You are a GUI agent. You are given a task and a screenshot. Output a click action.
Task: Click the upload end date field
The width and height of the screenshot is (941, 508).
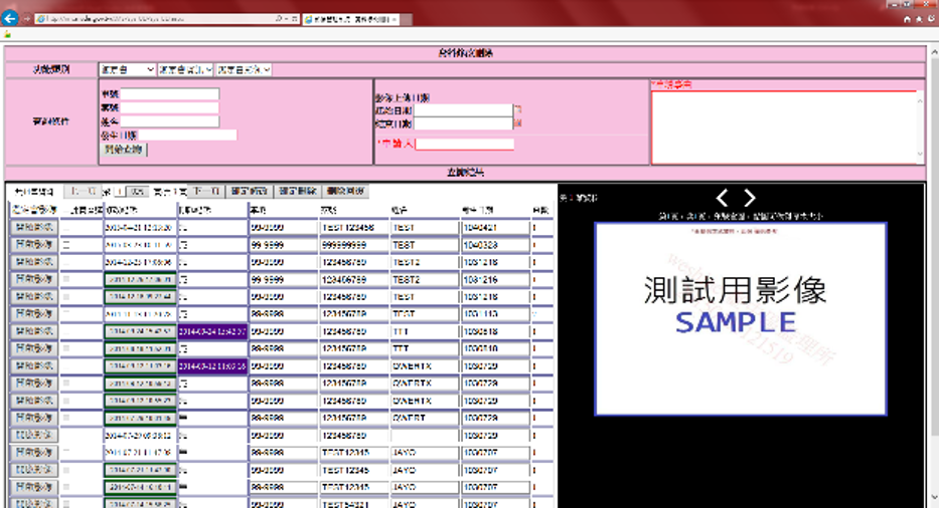tap(463, 124)
